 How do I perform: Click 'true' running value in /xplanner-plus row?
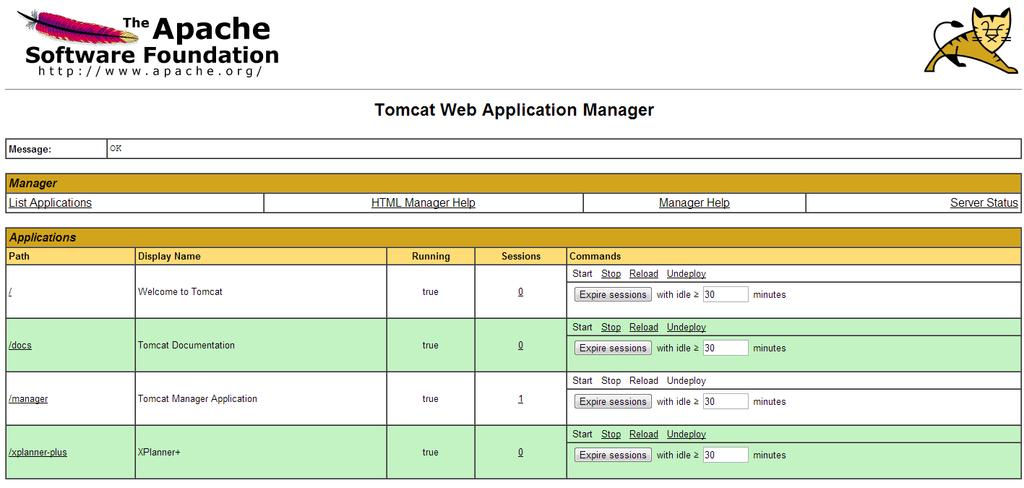430,452
